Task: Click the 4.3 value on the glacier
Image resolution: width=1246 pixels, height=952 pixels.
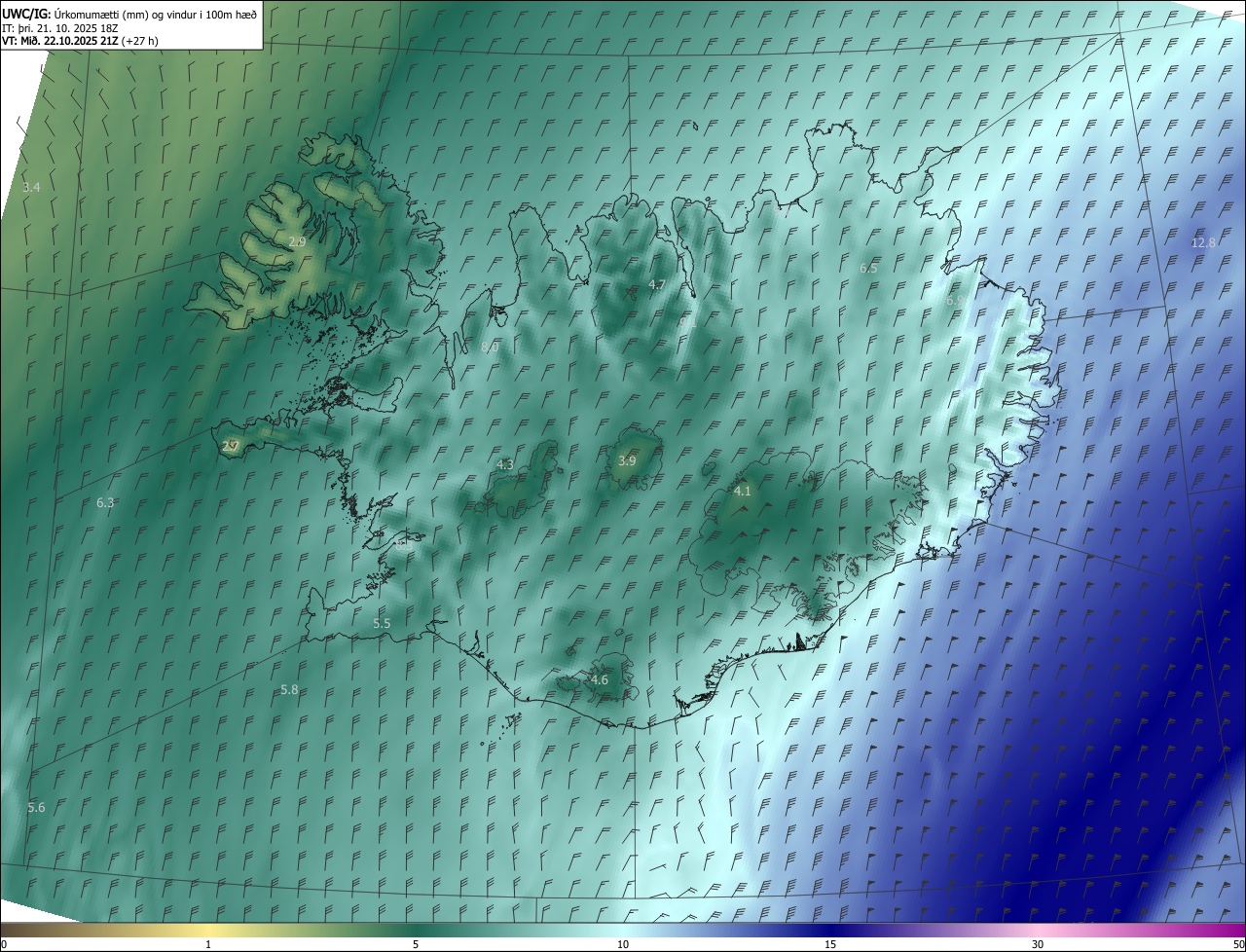Action: coord(504,464)
